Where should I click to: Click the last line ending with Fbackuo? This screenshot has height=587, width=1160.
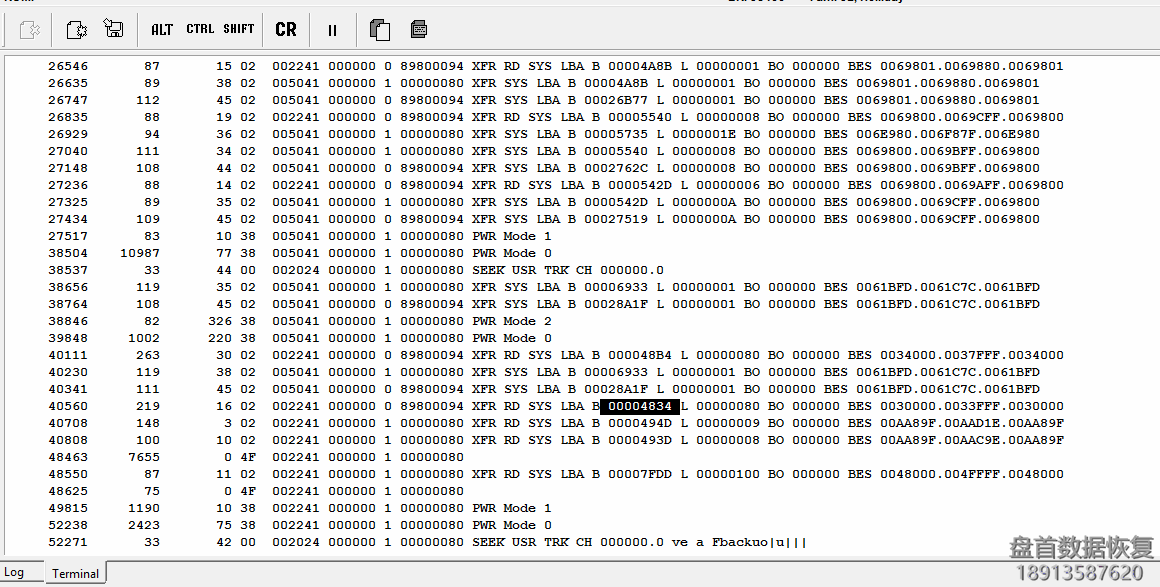[638, 542]
